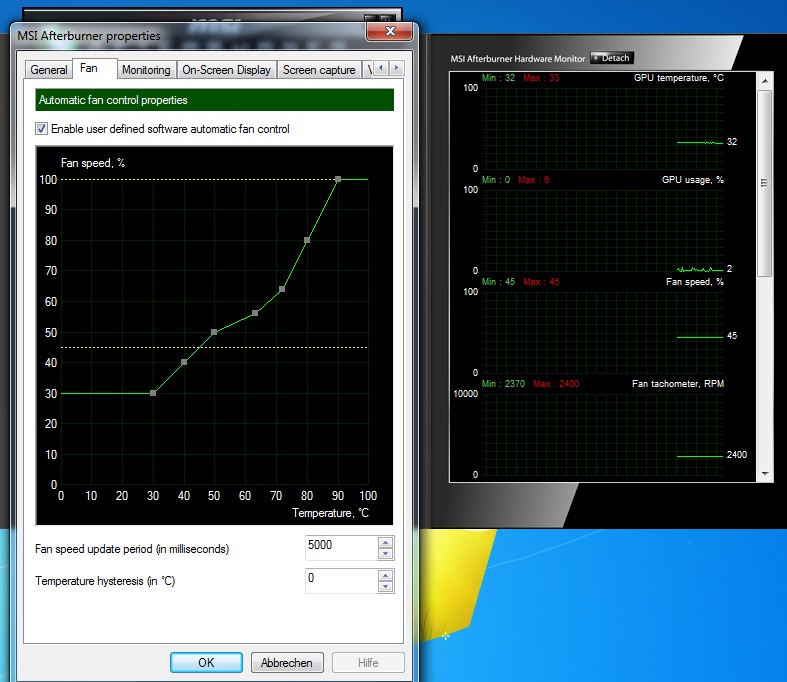Cancel with the Abbrechen button
Screen dimensions: 787x682
[x=287, y=662]
